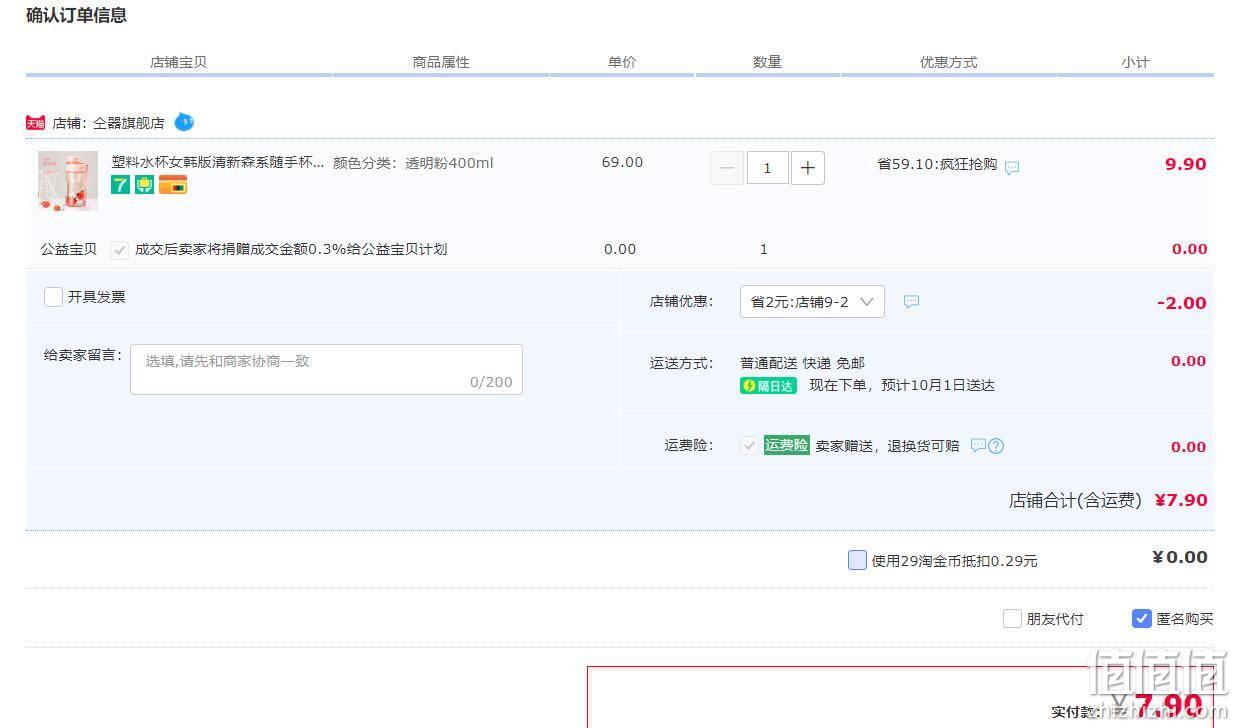Screen dimensions: 1237x728
Task: Click the 单价 column header
Action: [622, 62]
